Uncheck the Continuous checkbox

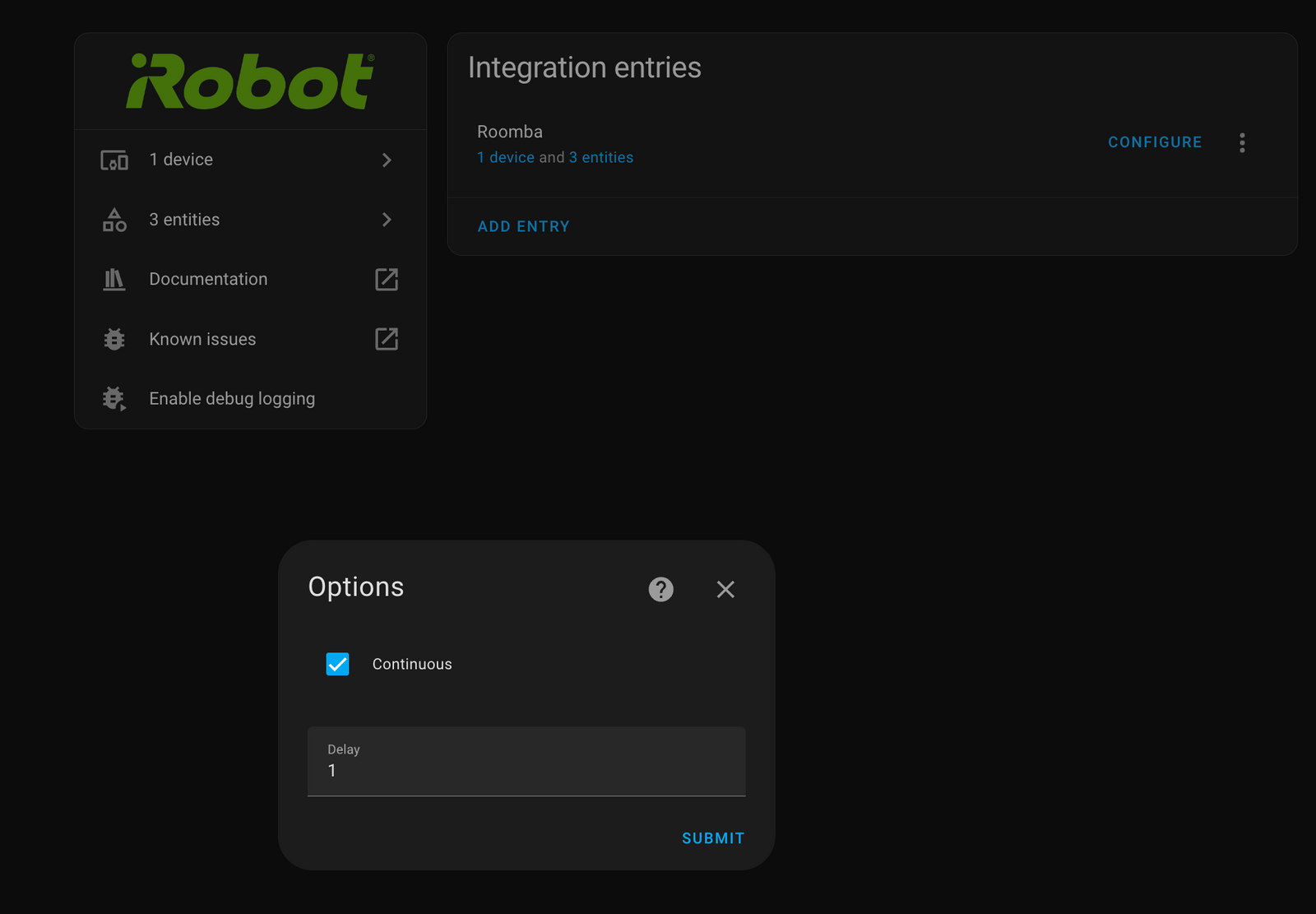pos(337,664)
